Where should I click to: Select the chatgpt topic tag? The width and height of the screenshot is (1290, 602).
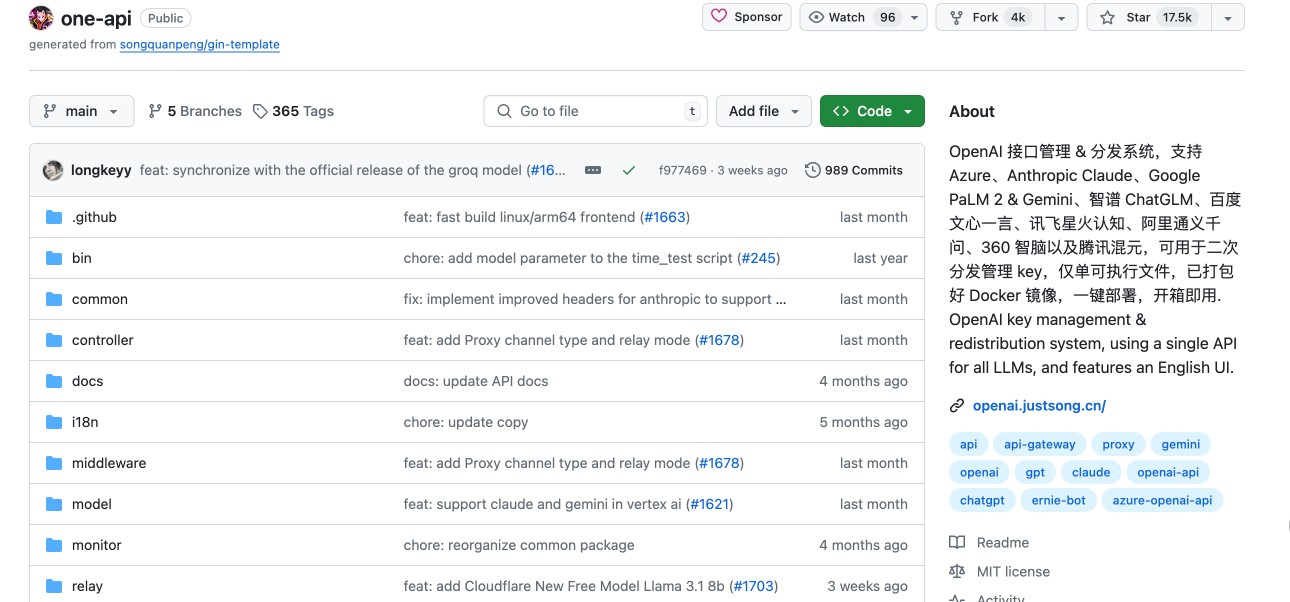pyautogui.click(x=982, y=500)
